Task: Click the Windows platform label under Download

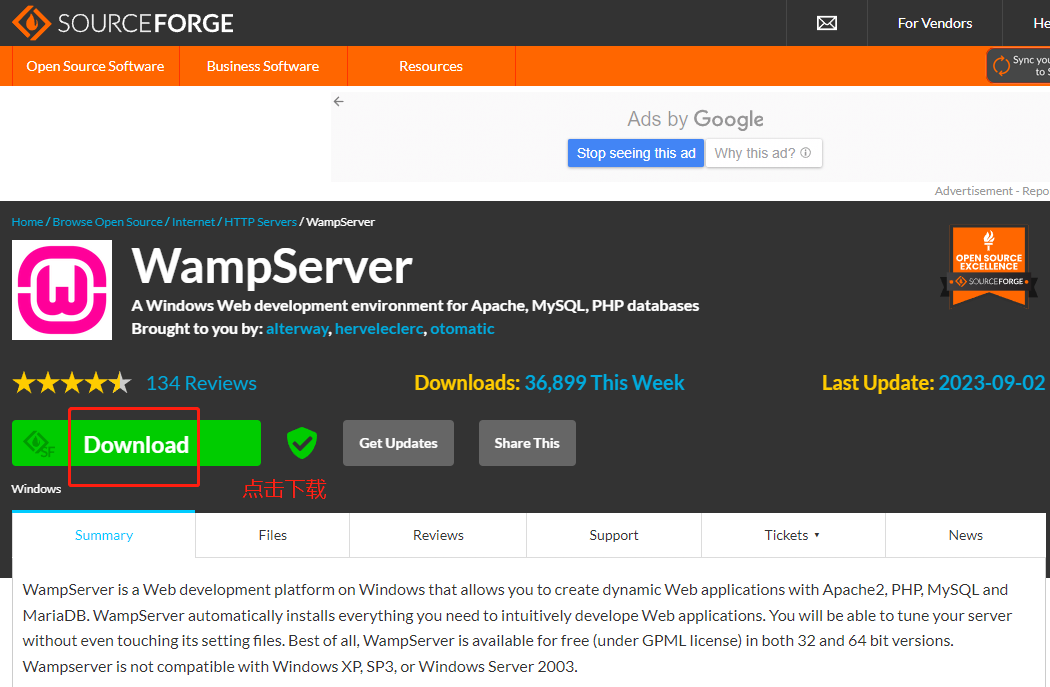Action: 36,489
